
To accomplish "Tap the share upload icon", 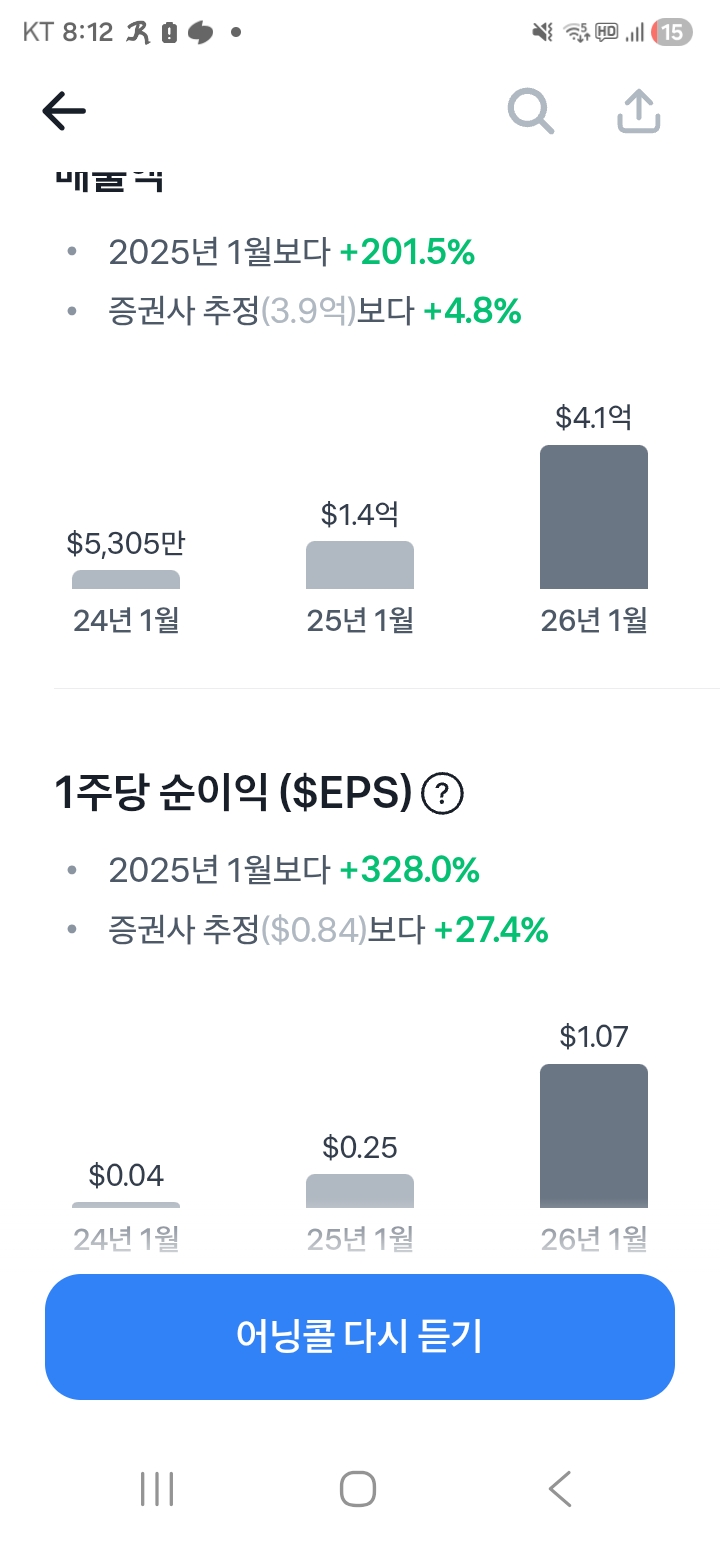I will [x=639, y=111].
